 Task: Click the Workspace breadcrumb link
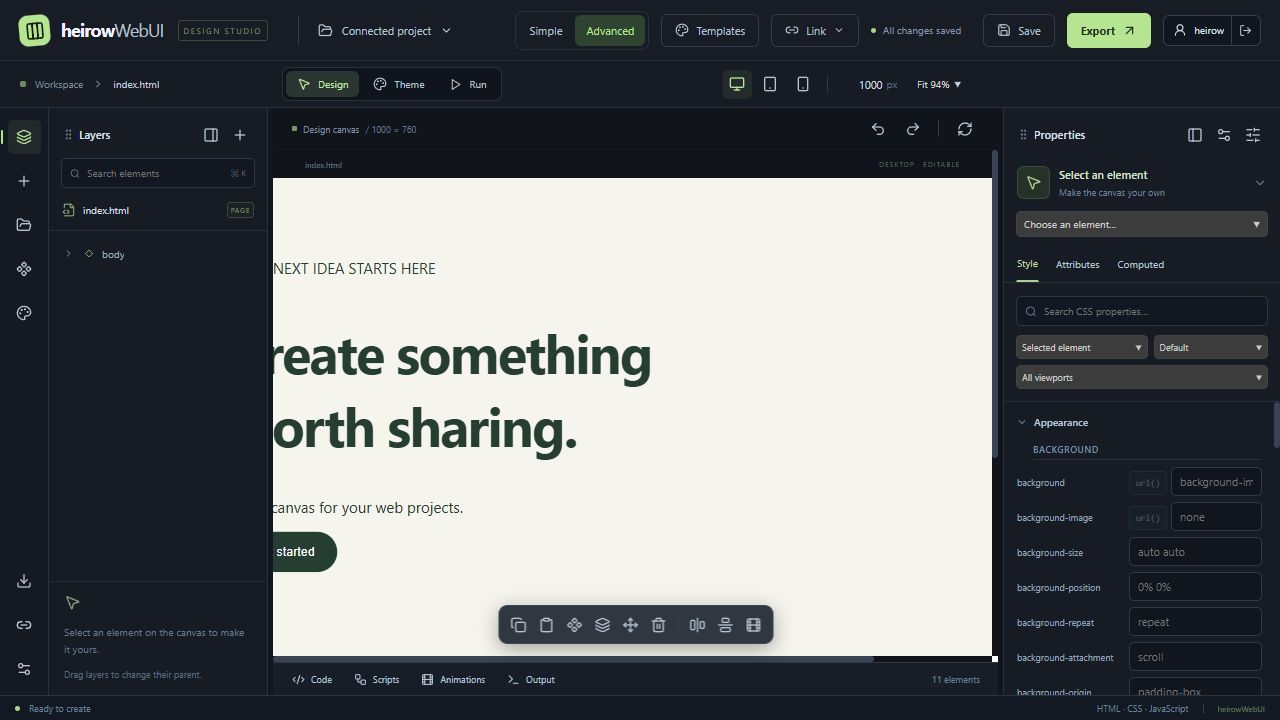[59, 85]
